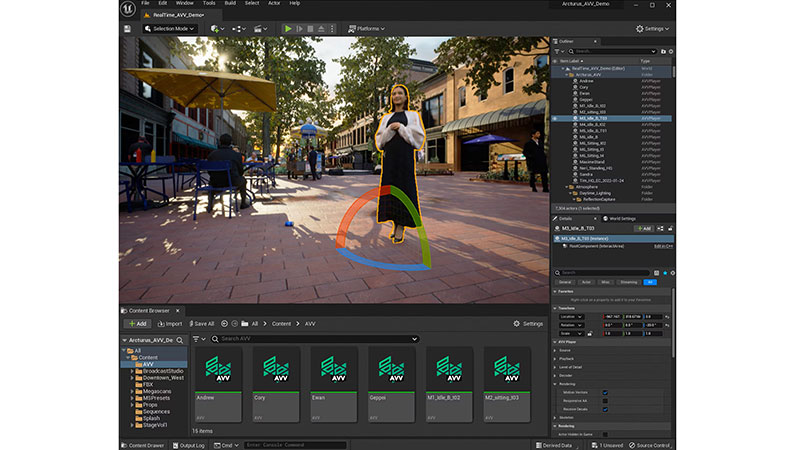Image resolution: width=800 pixels, height=450 pixels.
Task: Click the Add button in Content Browser
Action: [x=137, y=324]
